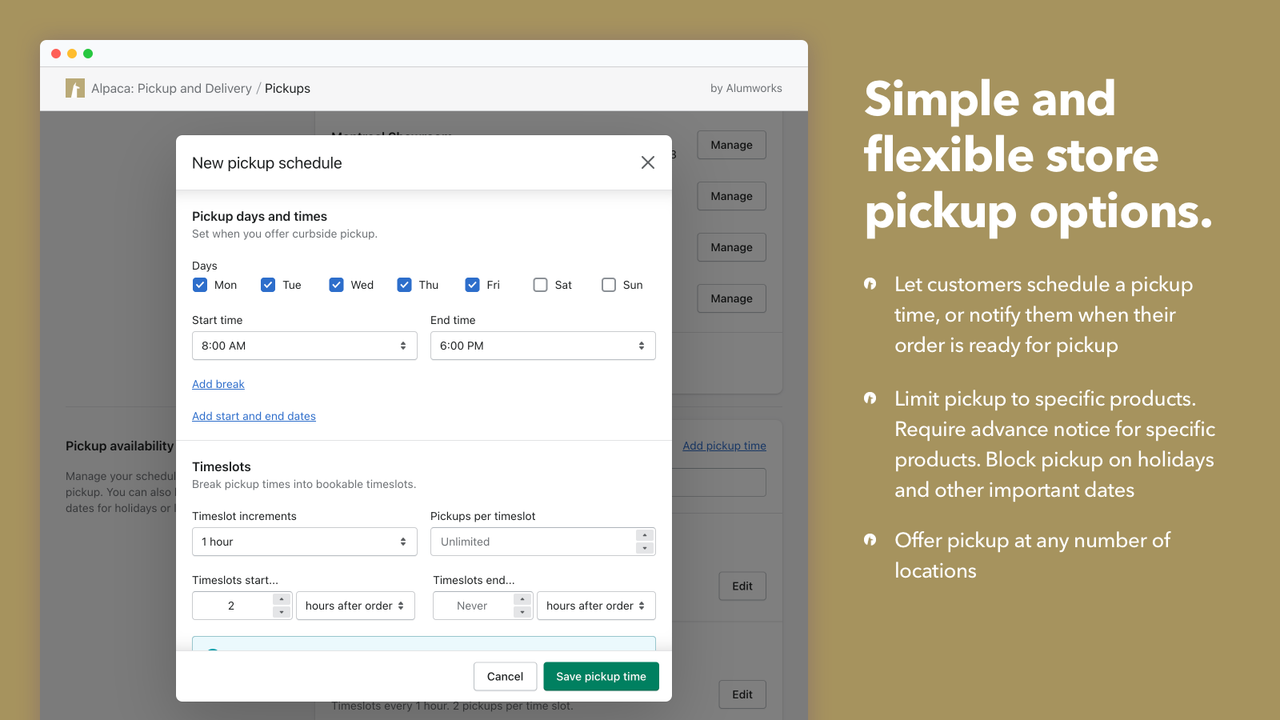Select the Pickups breadcrumb item
Viewport: 1280px width, 720px height.
click(x=287, y=88)
